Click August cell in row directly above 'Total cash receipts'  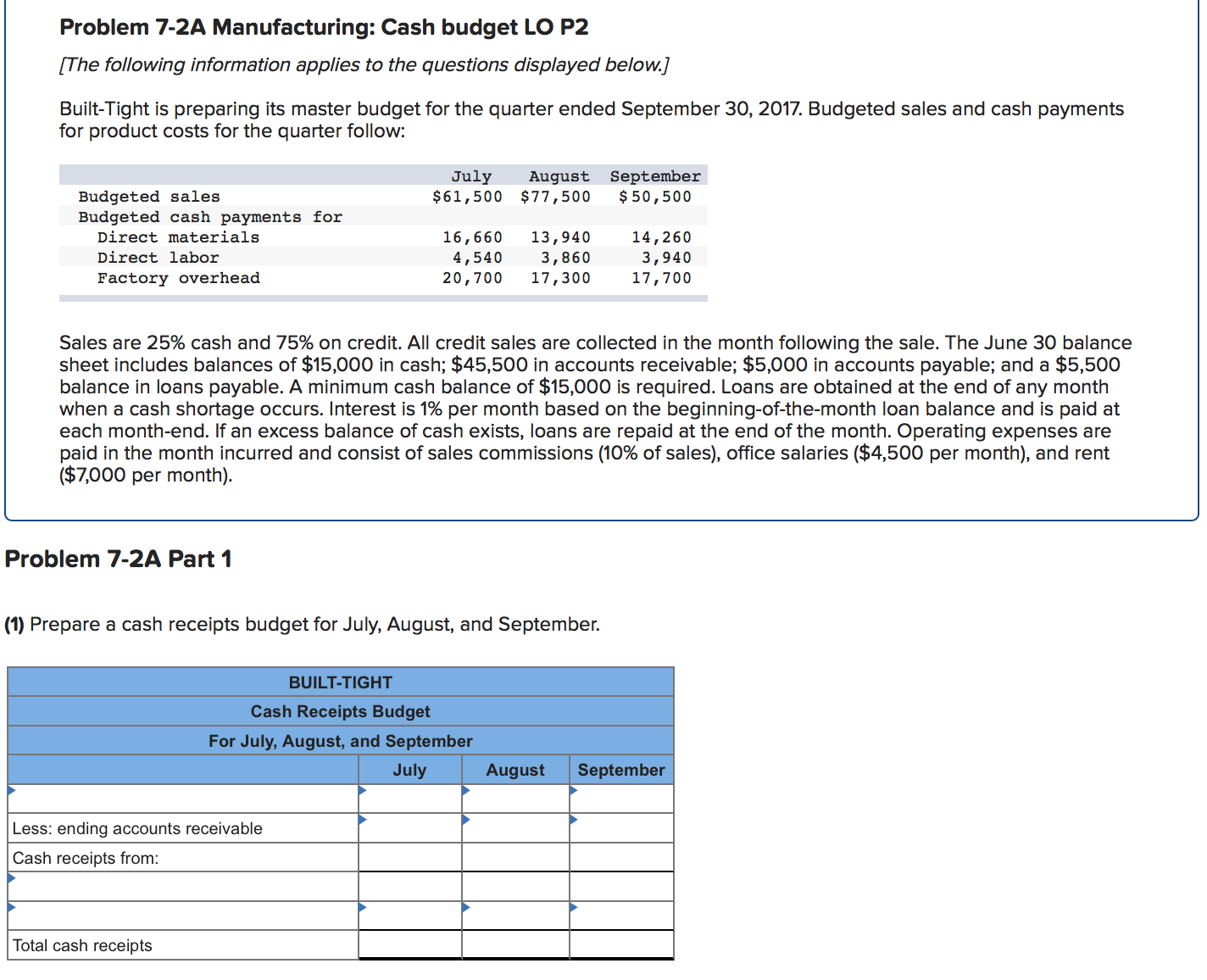515,916
